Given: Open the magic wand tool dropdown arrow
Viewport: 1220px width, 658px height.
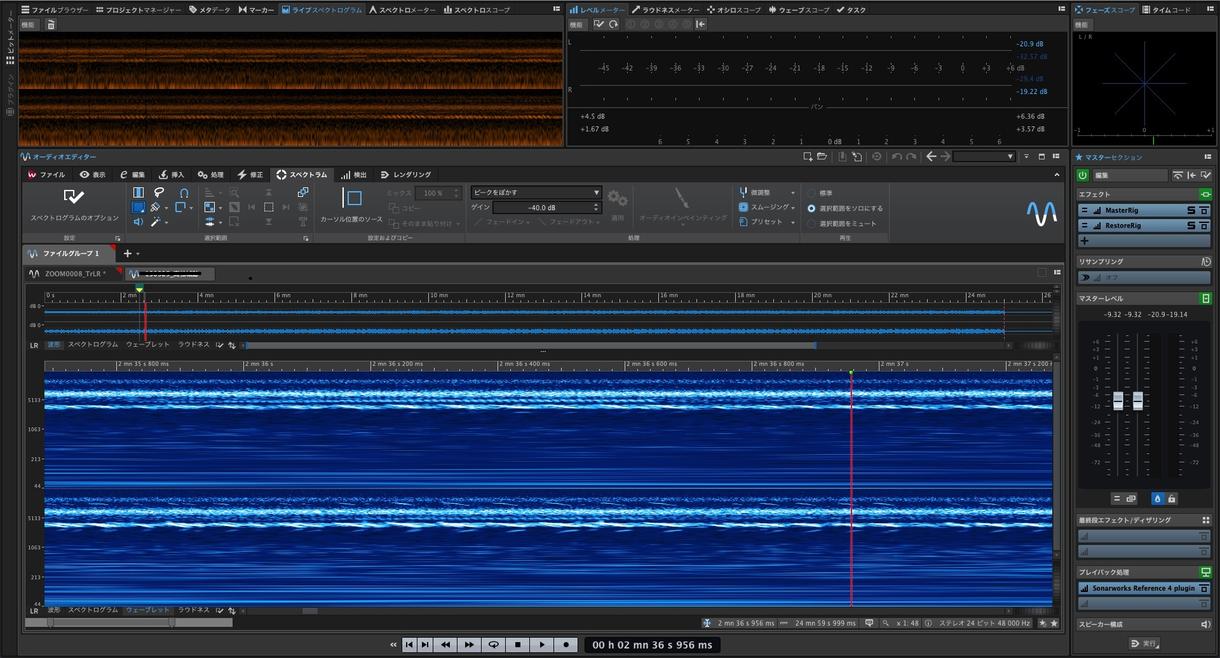Looking at the screenshot, I should point(166,223).
